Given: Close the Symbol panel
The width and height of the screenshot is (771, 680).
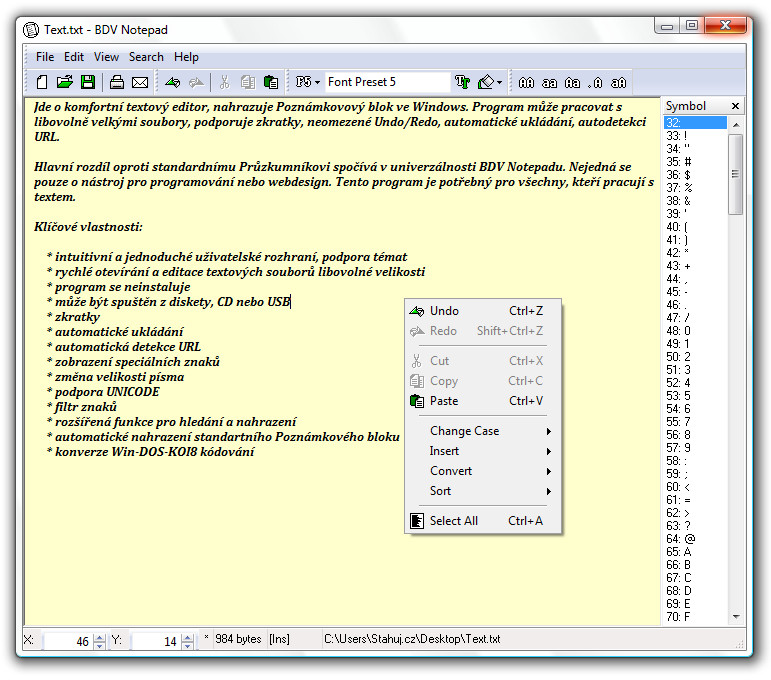Looking at the screenshot, I should (x=735, y=106).
